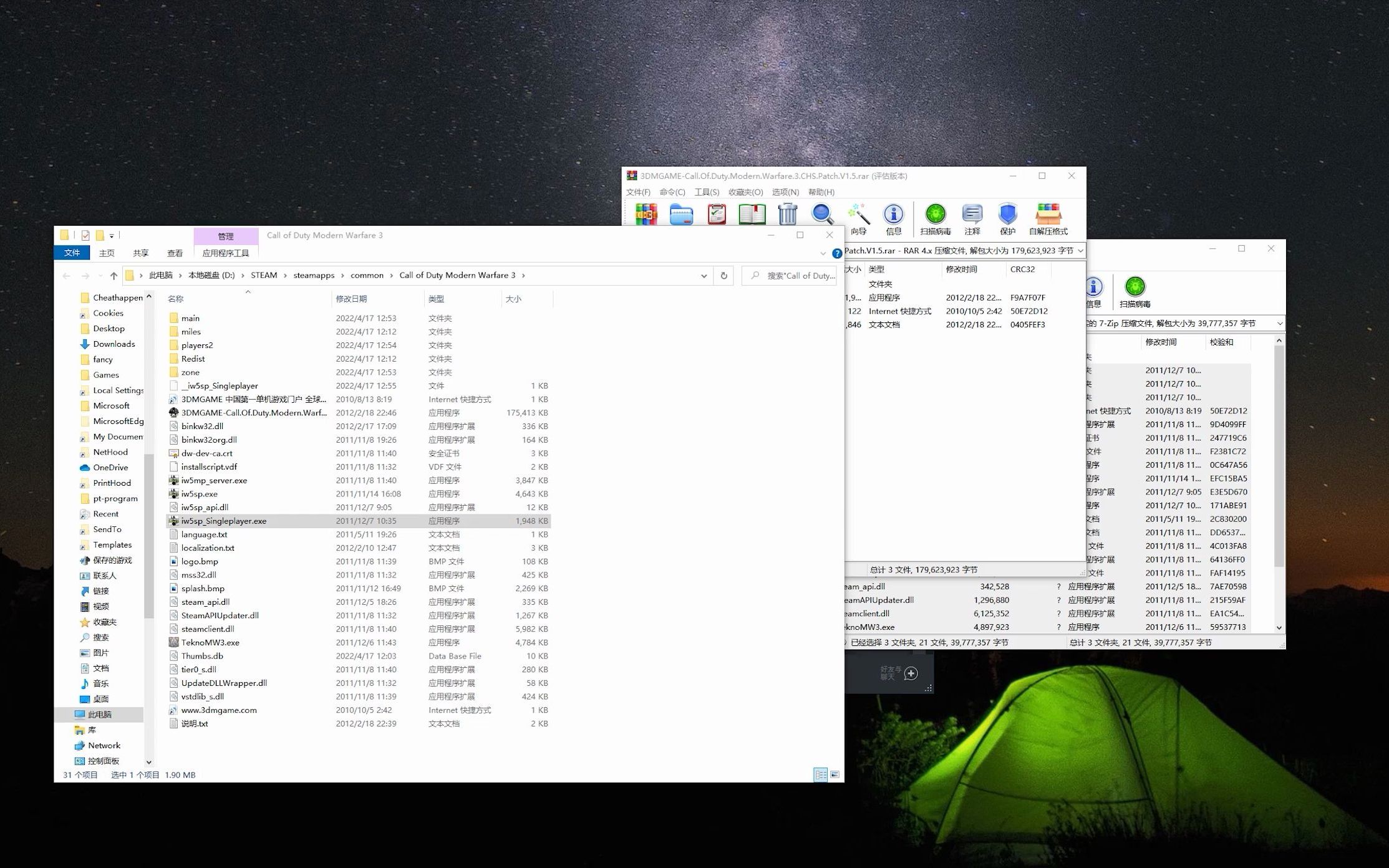Click the rear archive window scroll up arrow
Screen dimensions: 1389x868
coord(1279,341)
